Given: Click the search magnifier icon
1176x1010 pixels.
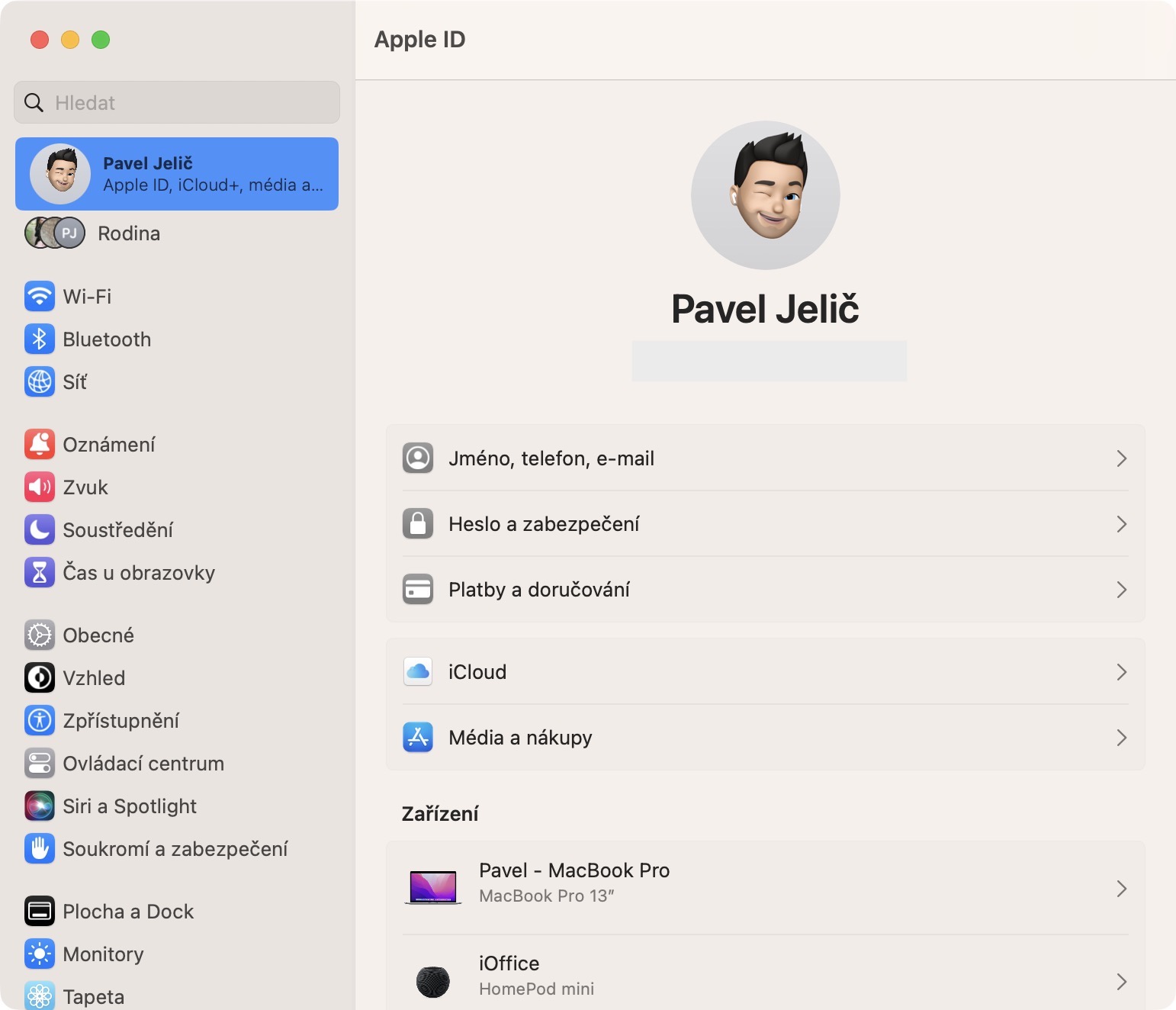Looking at the screenshot, I should coord(34,102).
